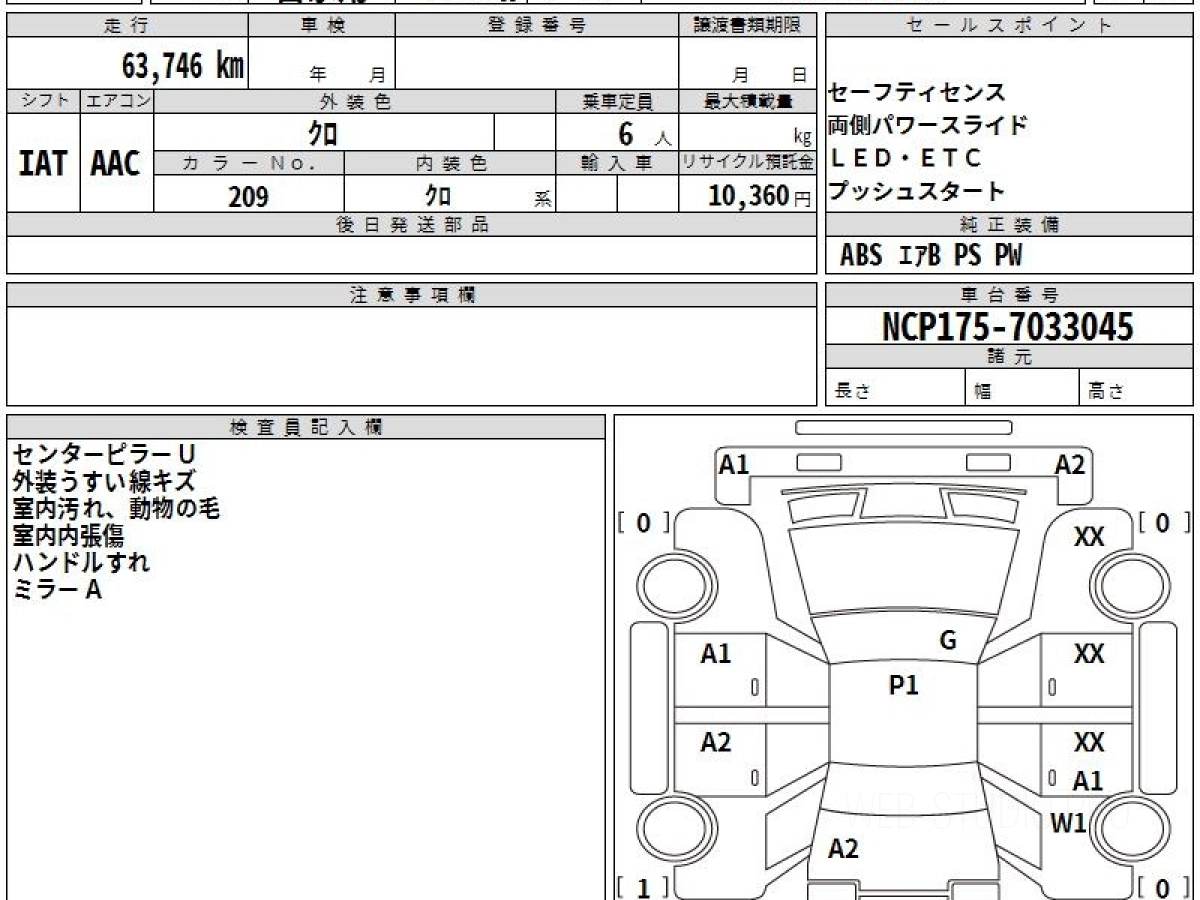This screenshot has height=900, width=1200.
Task: Select the 注意事項欄 header bar
Action: coord(411,295)
